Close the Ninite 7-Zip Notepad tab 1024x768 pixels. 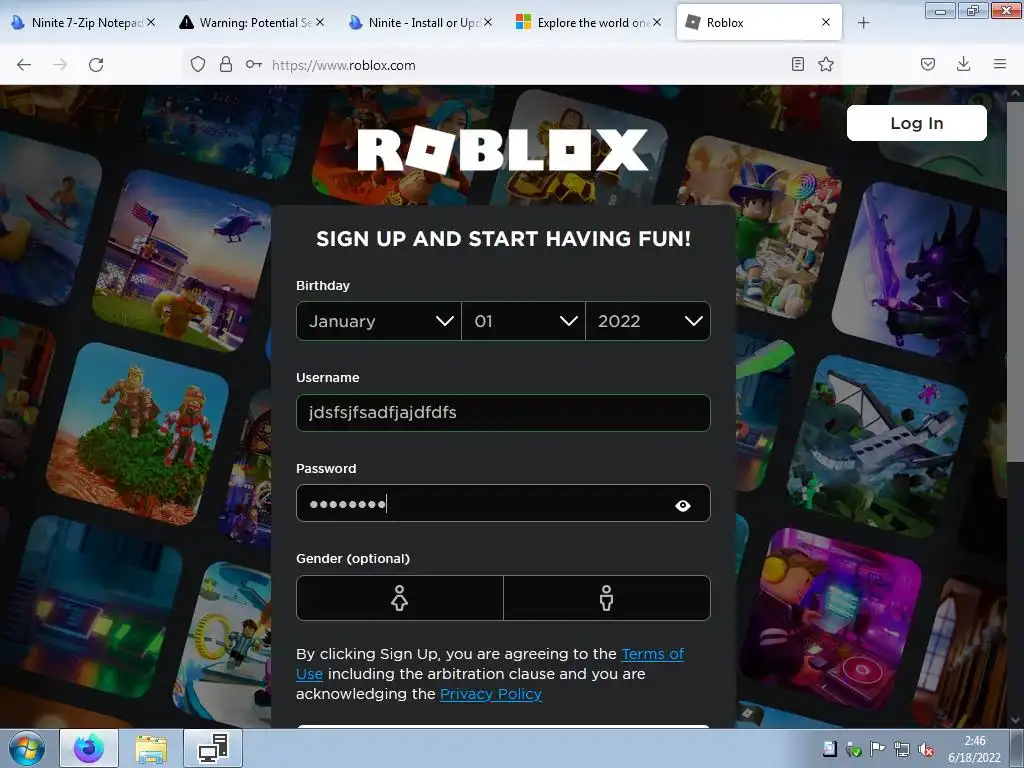[151, 22]
